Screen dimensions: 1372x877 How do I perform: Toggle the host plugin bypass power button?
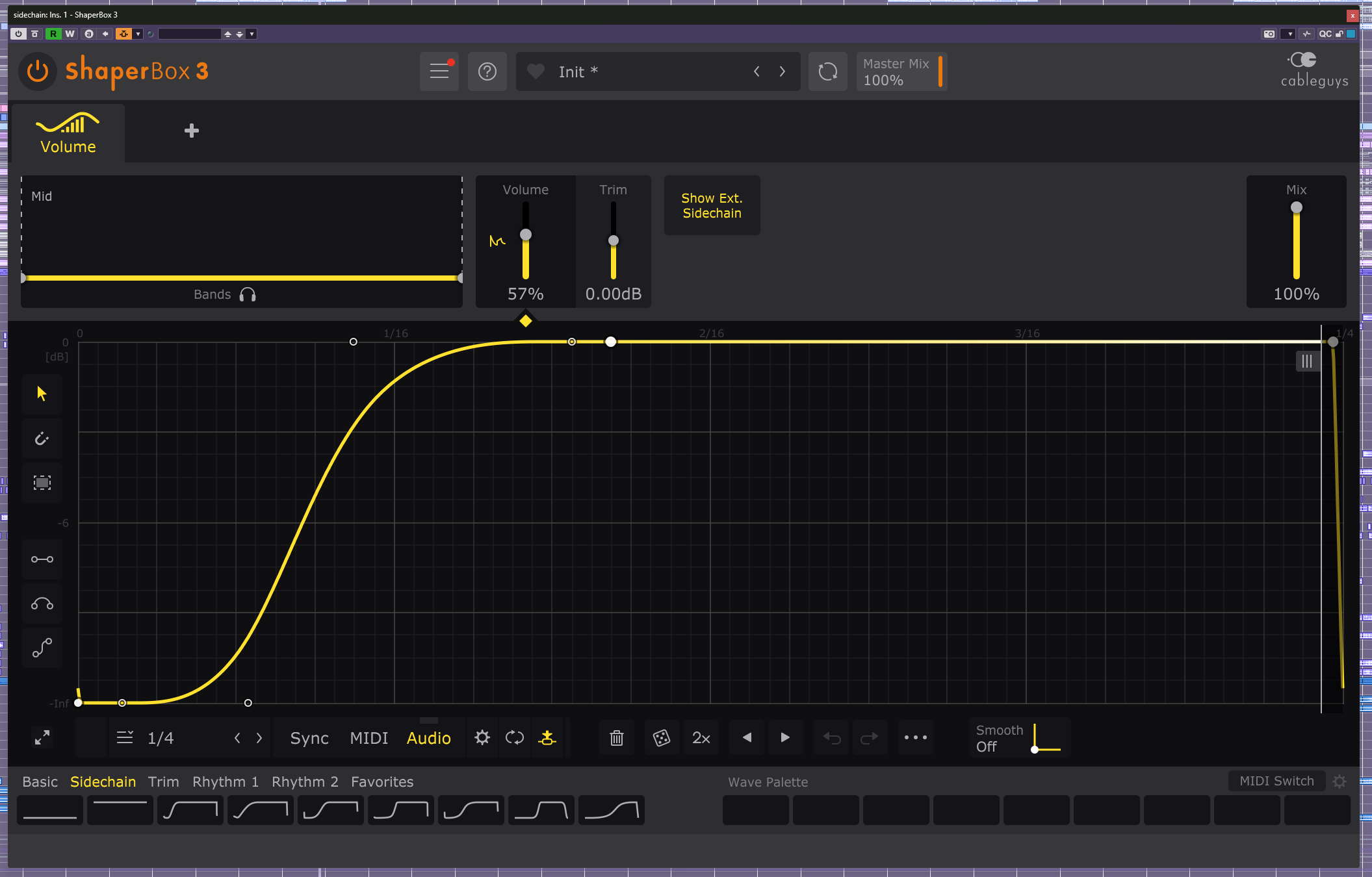[18, 34]
